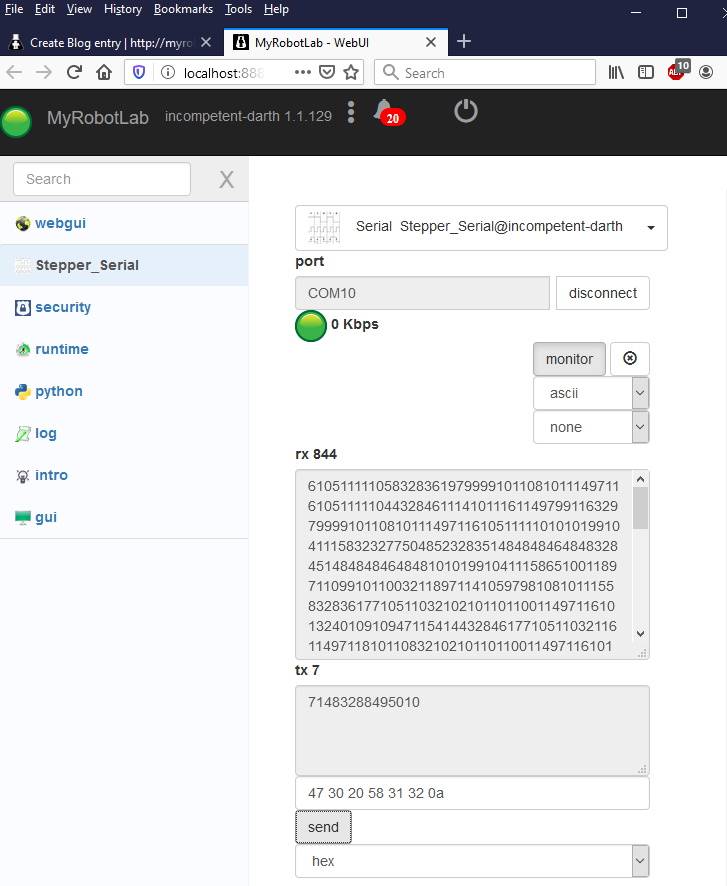Go back in browser history
Viewport: 727px width, 886px height.
(x=14, y=72)
